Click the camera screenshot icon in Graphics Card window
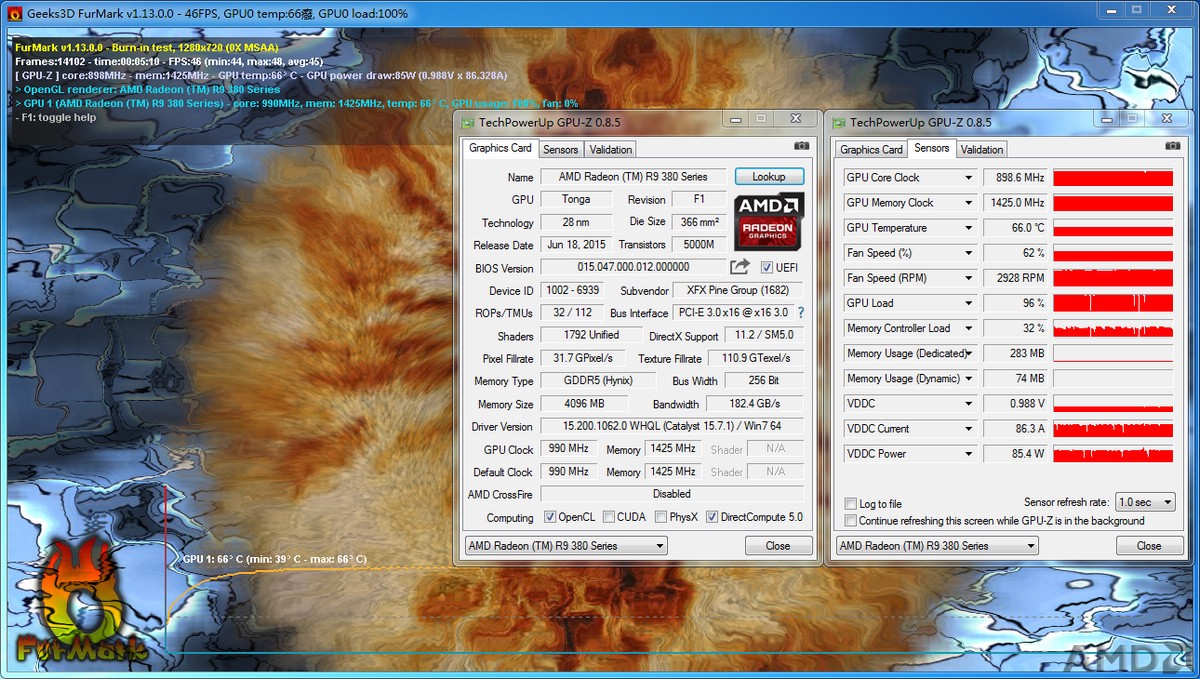1200x679 pixels. (801, 146)
